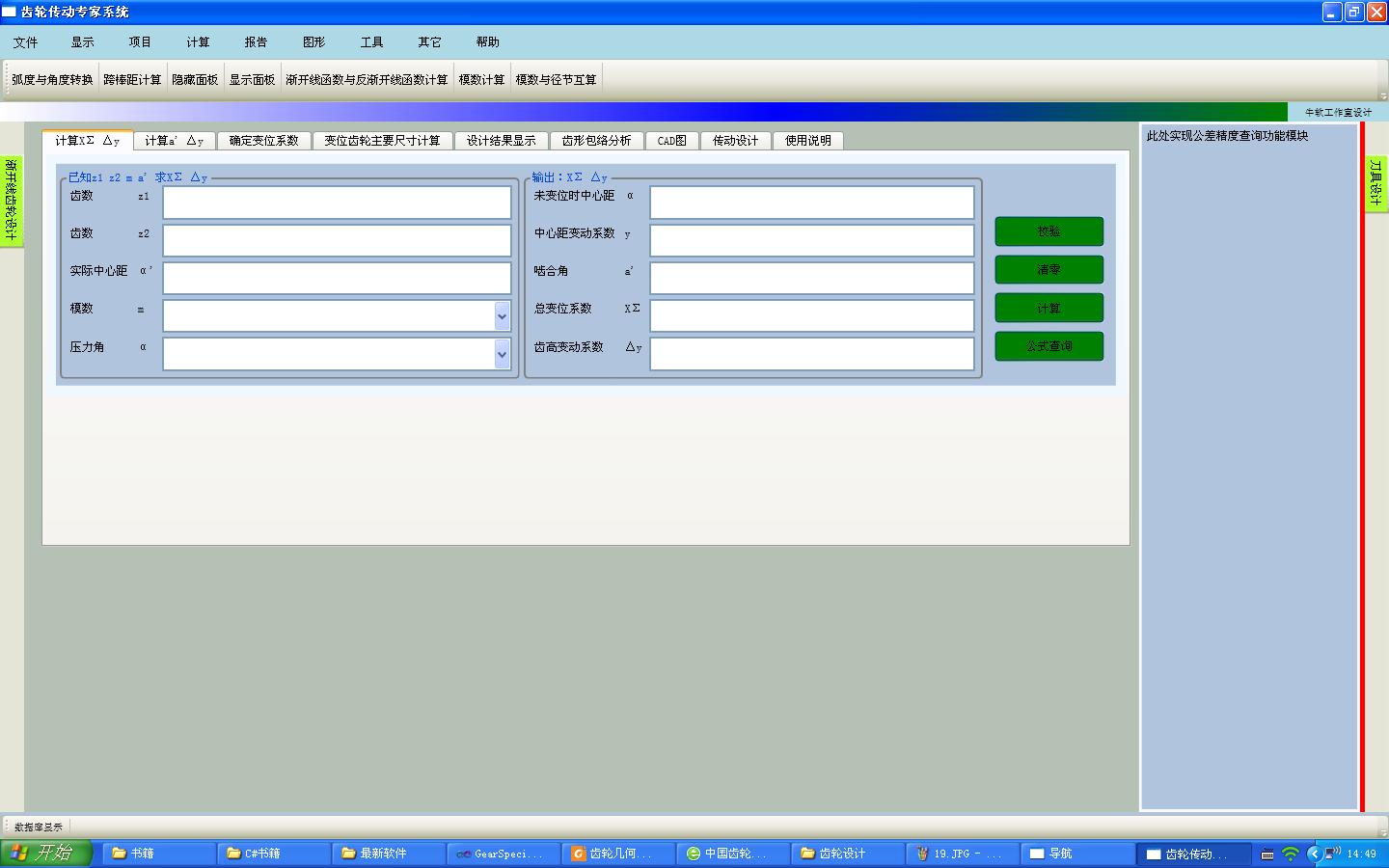This screenshot has width=1389, height=868.
Task: Click the green 公式查询 button
Action: 1049,346
